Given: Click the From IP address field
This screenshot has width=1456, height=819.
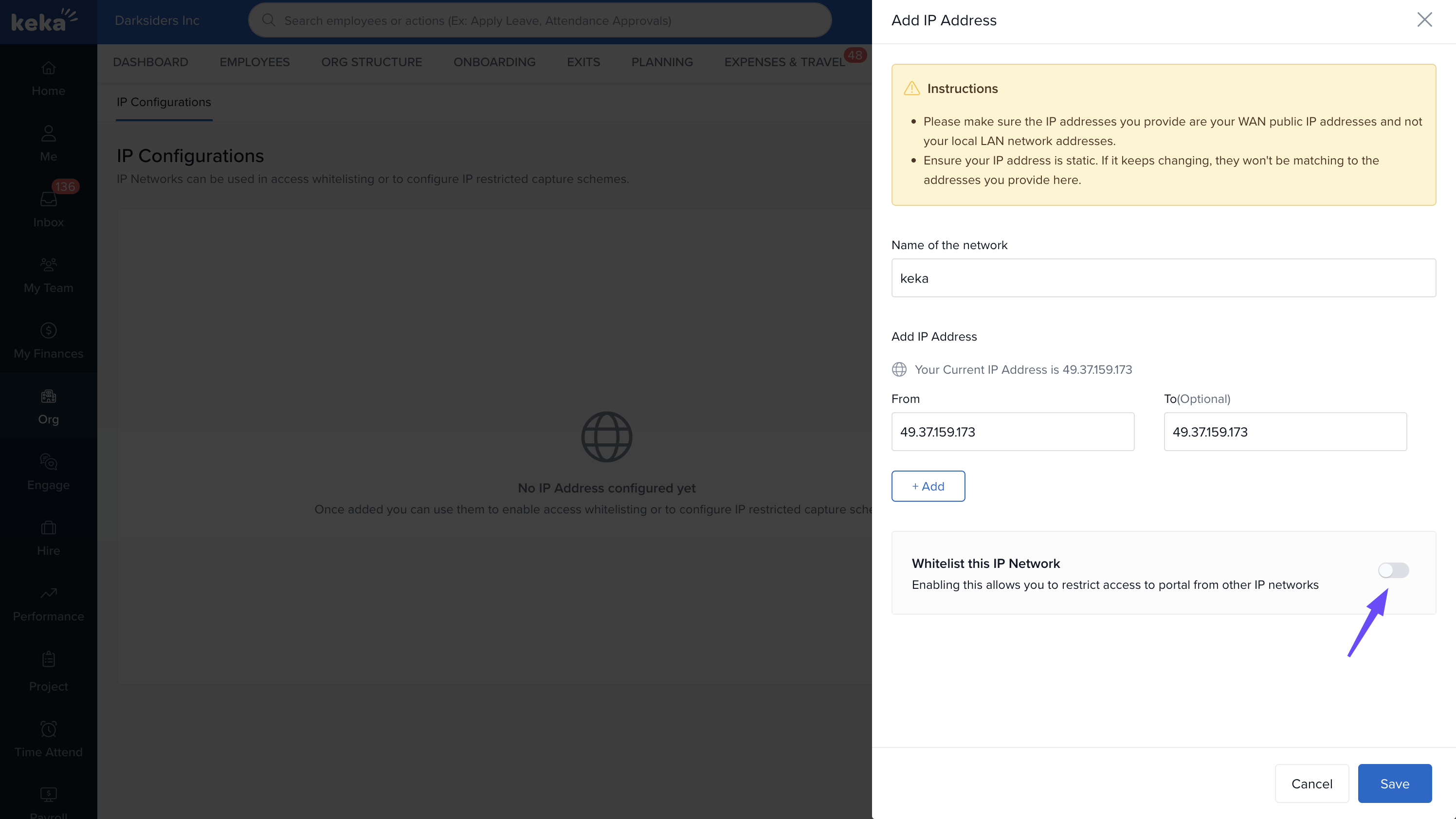Looking at the screenshot, I should pyautogui.click(x=1012, y=432).
